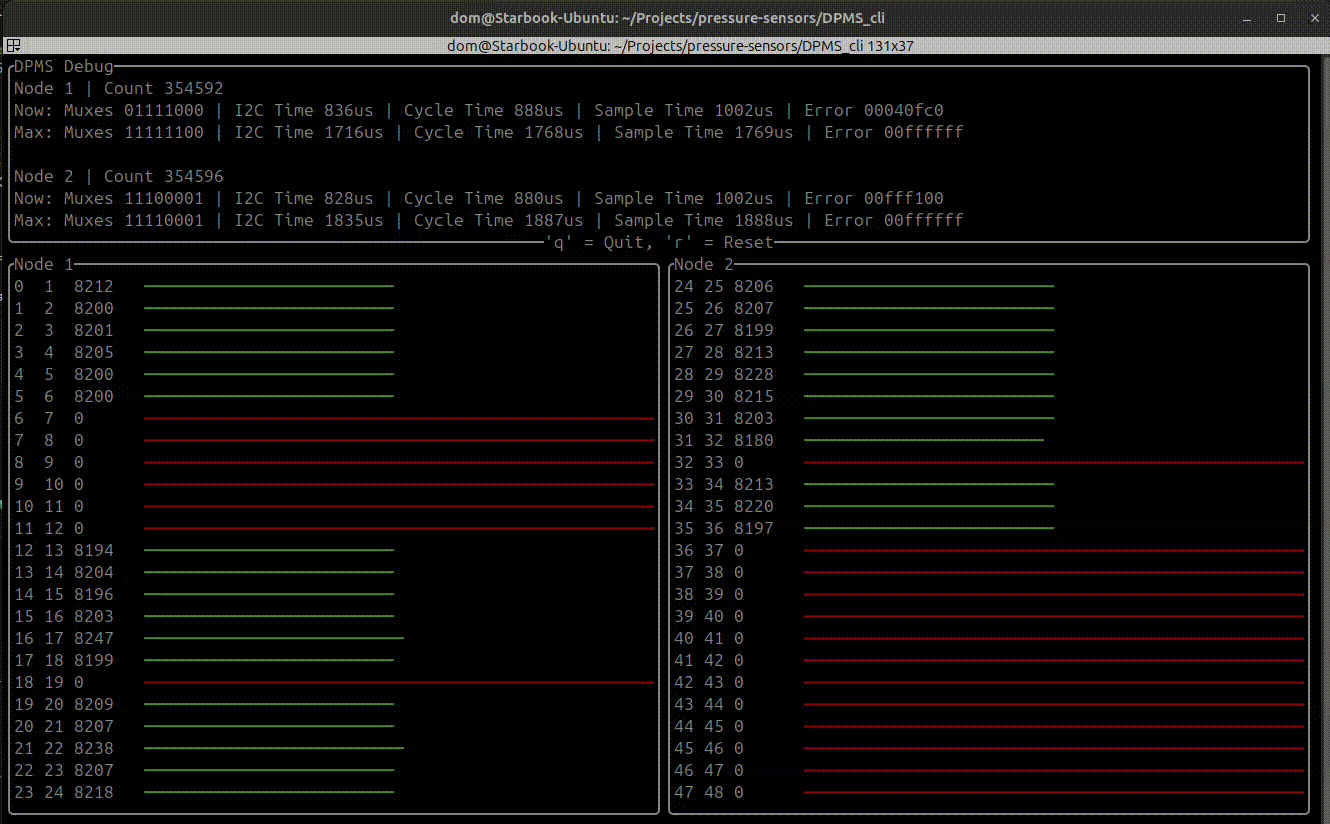Image resolution: width=1330 pixels, height=824 pixels.
Task: Click the value 8205 in row 3 4
Action: pyautogui.click(x=94, y=352)
